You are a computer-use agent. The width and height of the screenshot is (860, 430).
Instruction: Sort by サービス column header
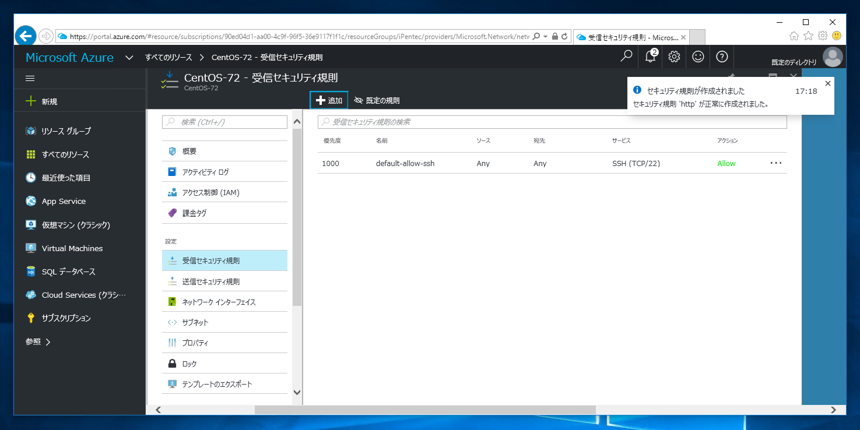tap(621, 141)
